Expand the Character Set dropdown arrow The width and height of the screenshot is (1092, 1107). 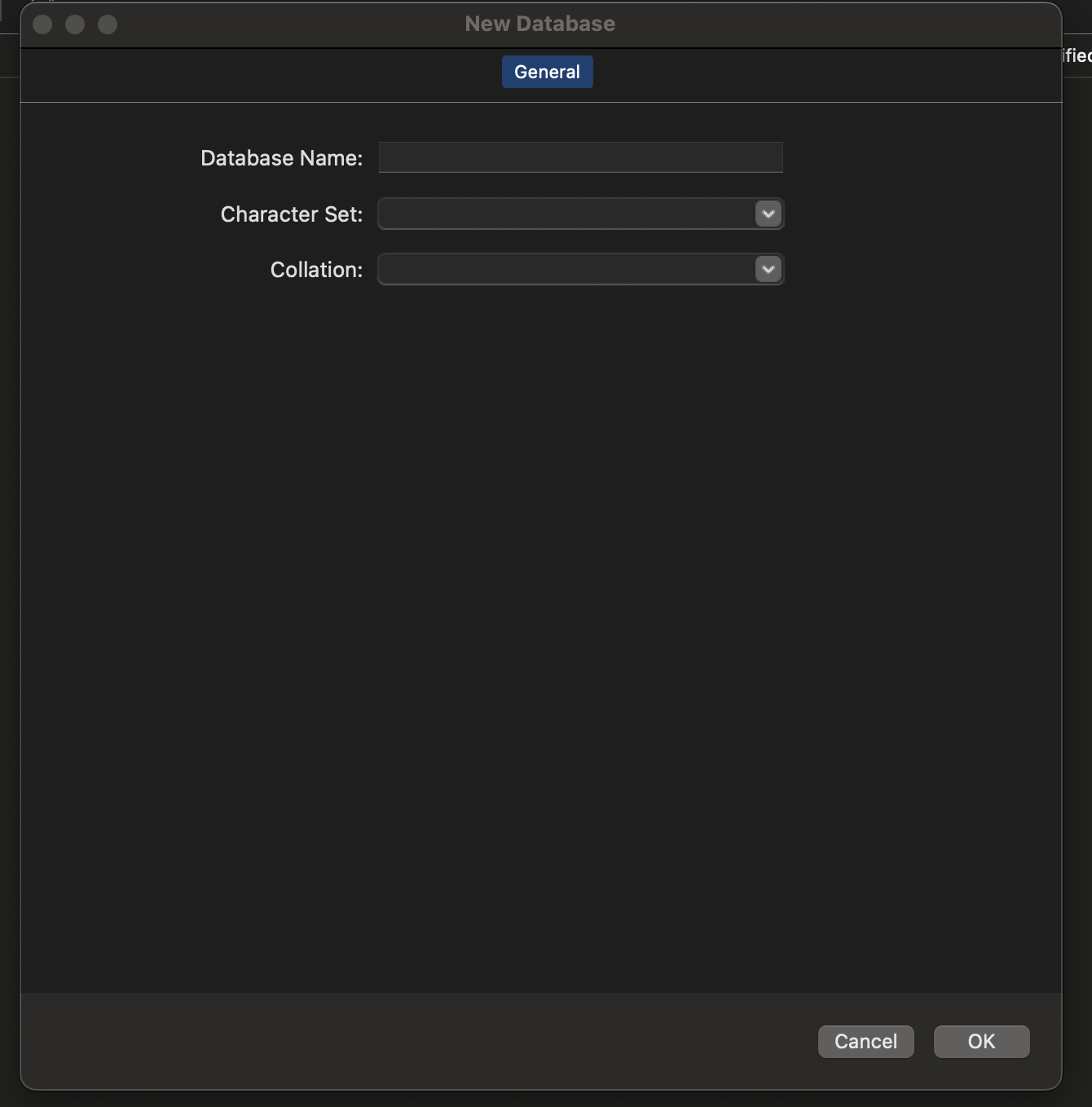[x=768, y=214]
